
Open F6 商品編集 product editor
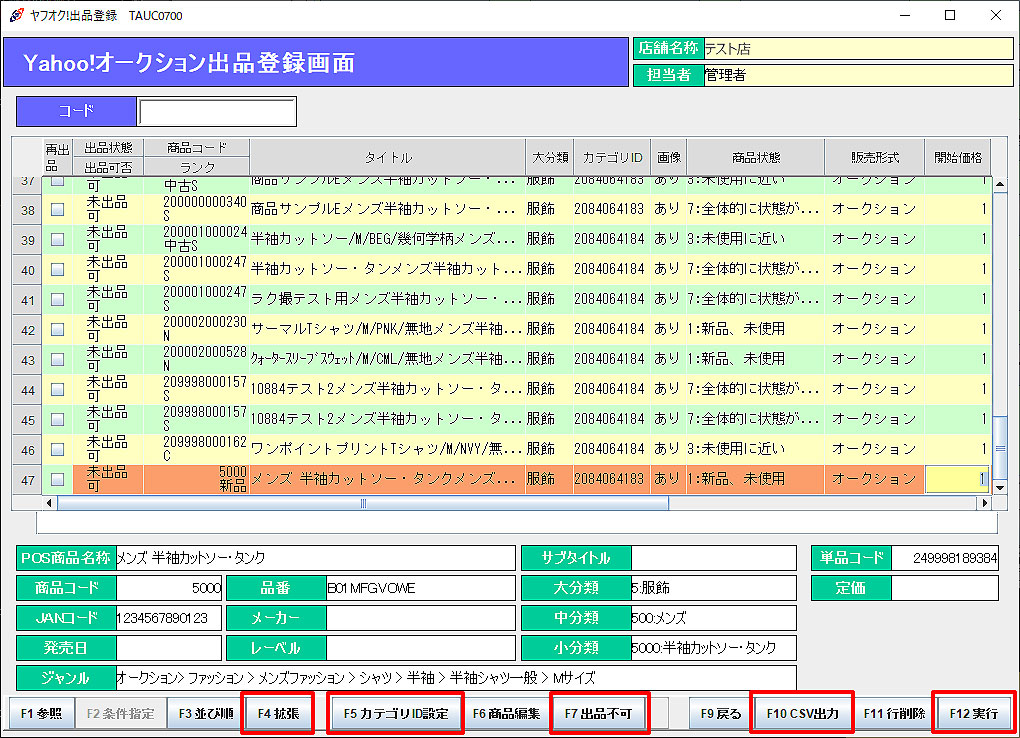click(x=507, y=714)
